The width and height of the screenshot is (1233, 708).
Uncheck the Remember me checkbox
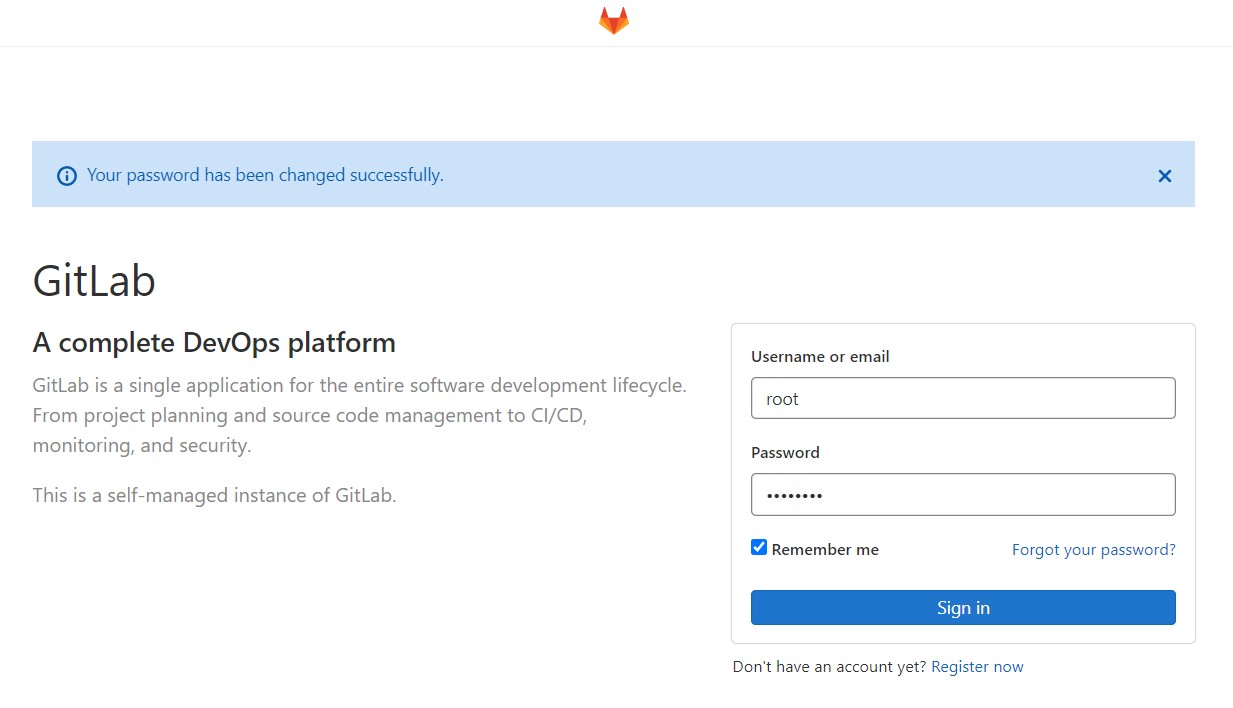coord(759,548)
